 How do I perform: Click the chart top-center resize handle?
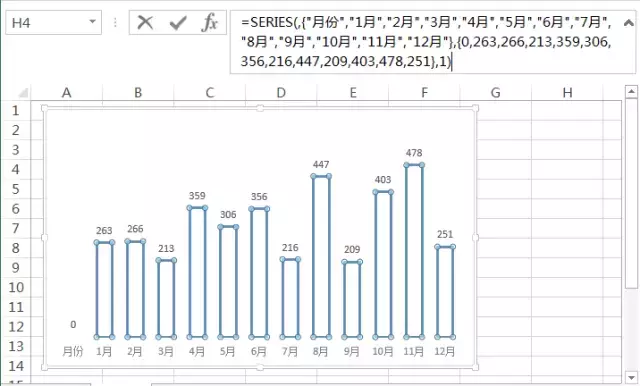260,108
